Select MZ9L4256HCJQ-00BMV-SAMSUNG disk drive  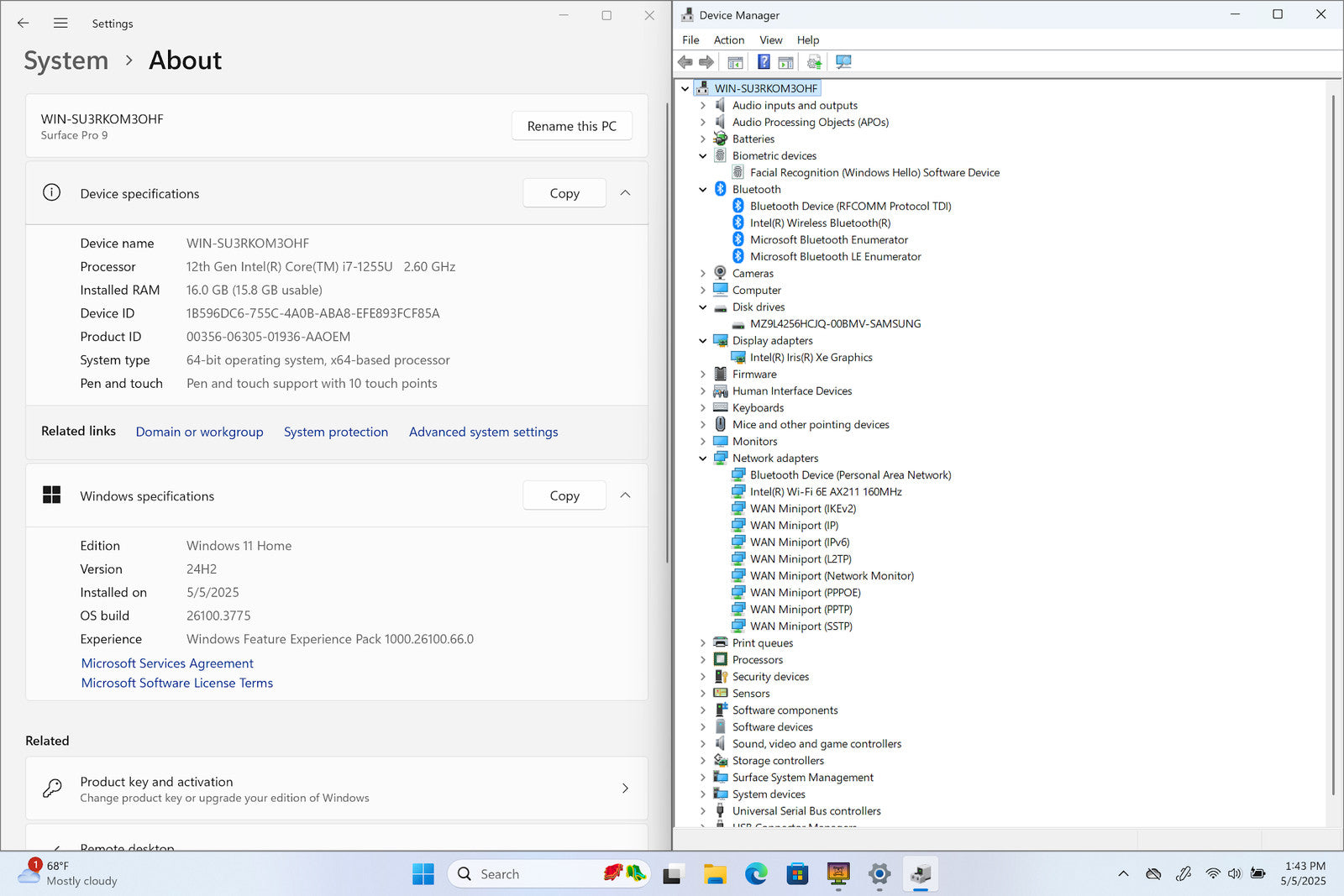(835, 323)
